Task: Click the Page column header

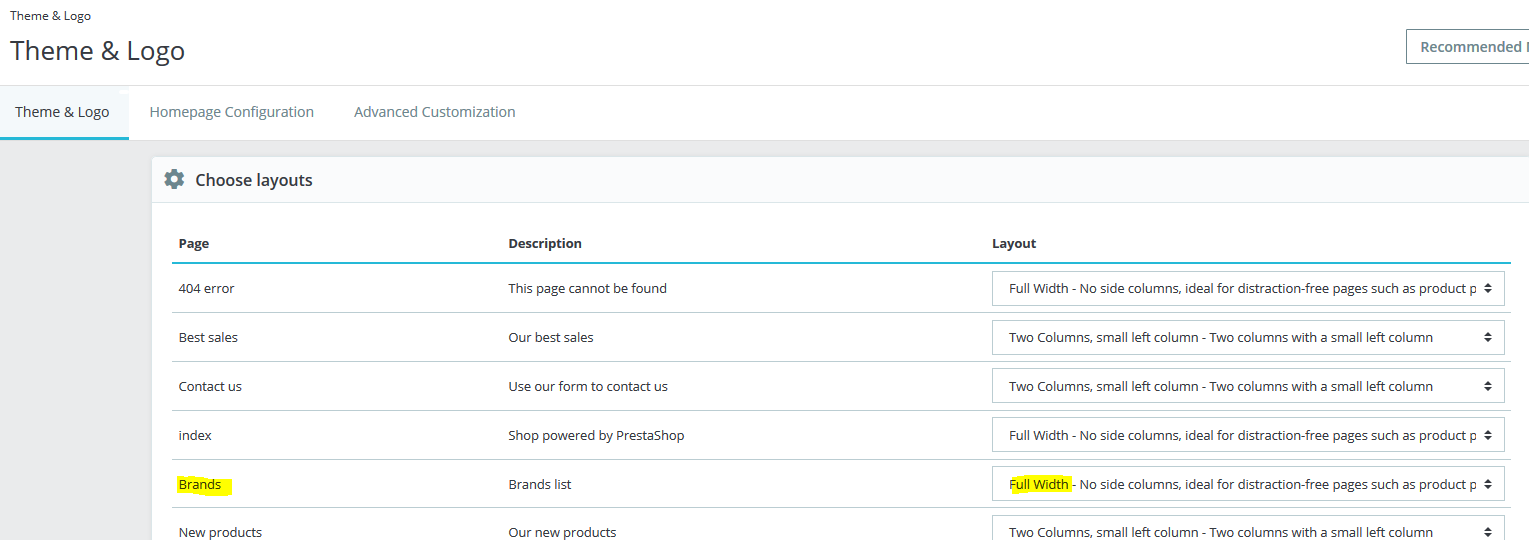Action: coord(194,243)
